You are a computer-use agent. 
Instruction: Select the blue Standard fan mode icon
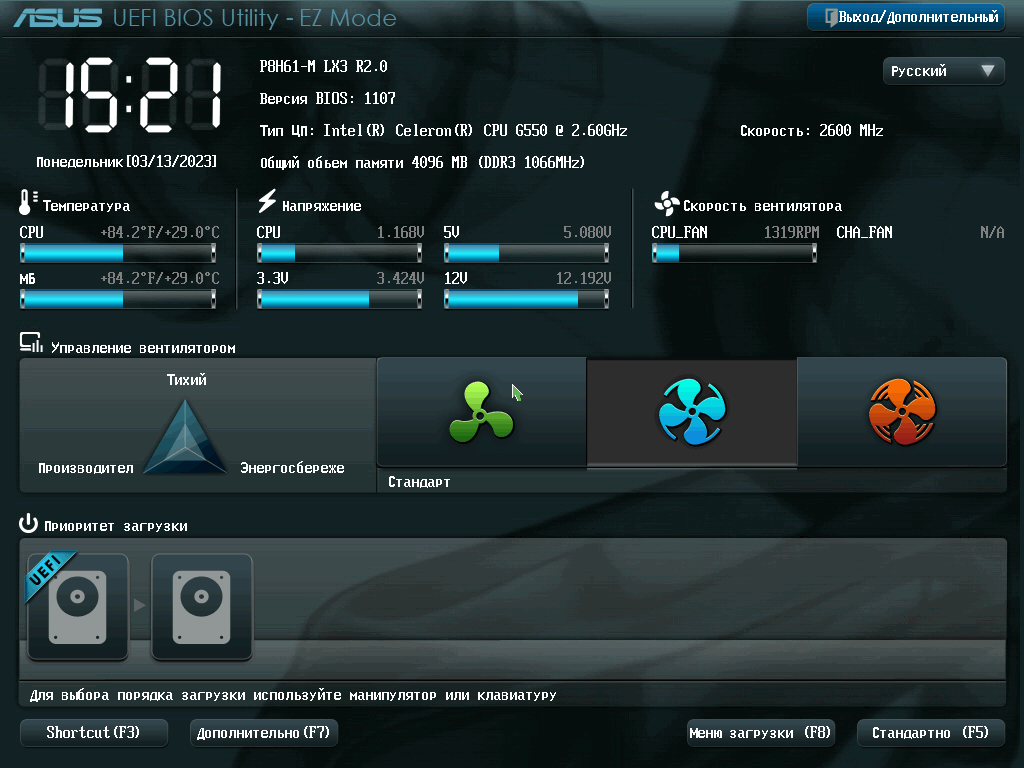point(692,412)
